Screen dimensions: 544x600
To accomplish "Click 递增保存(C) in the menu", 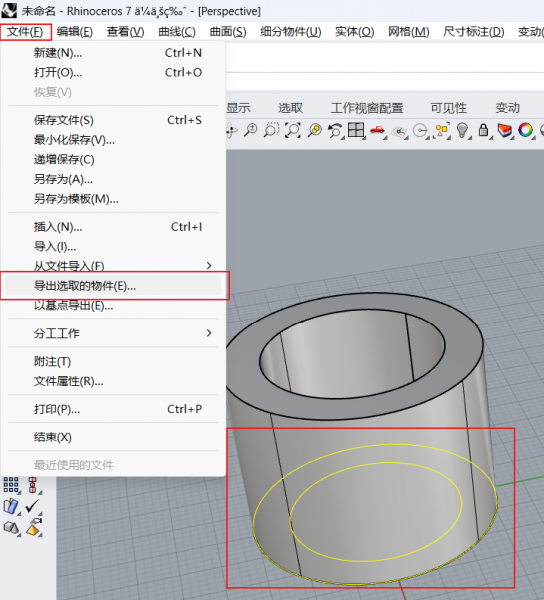I will tap(114, 160).
